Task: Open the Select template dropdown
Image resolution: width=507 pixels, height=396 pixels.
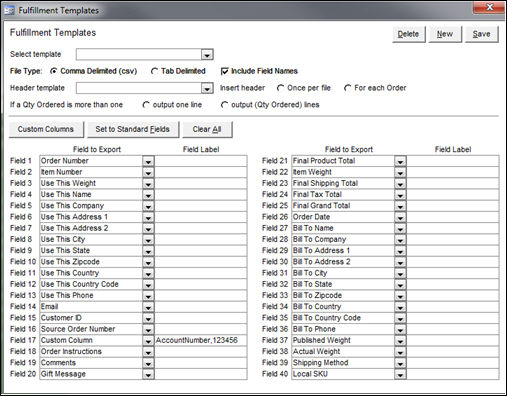Action: 207,55
